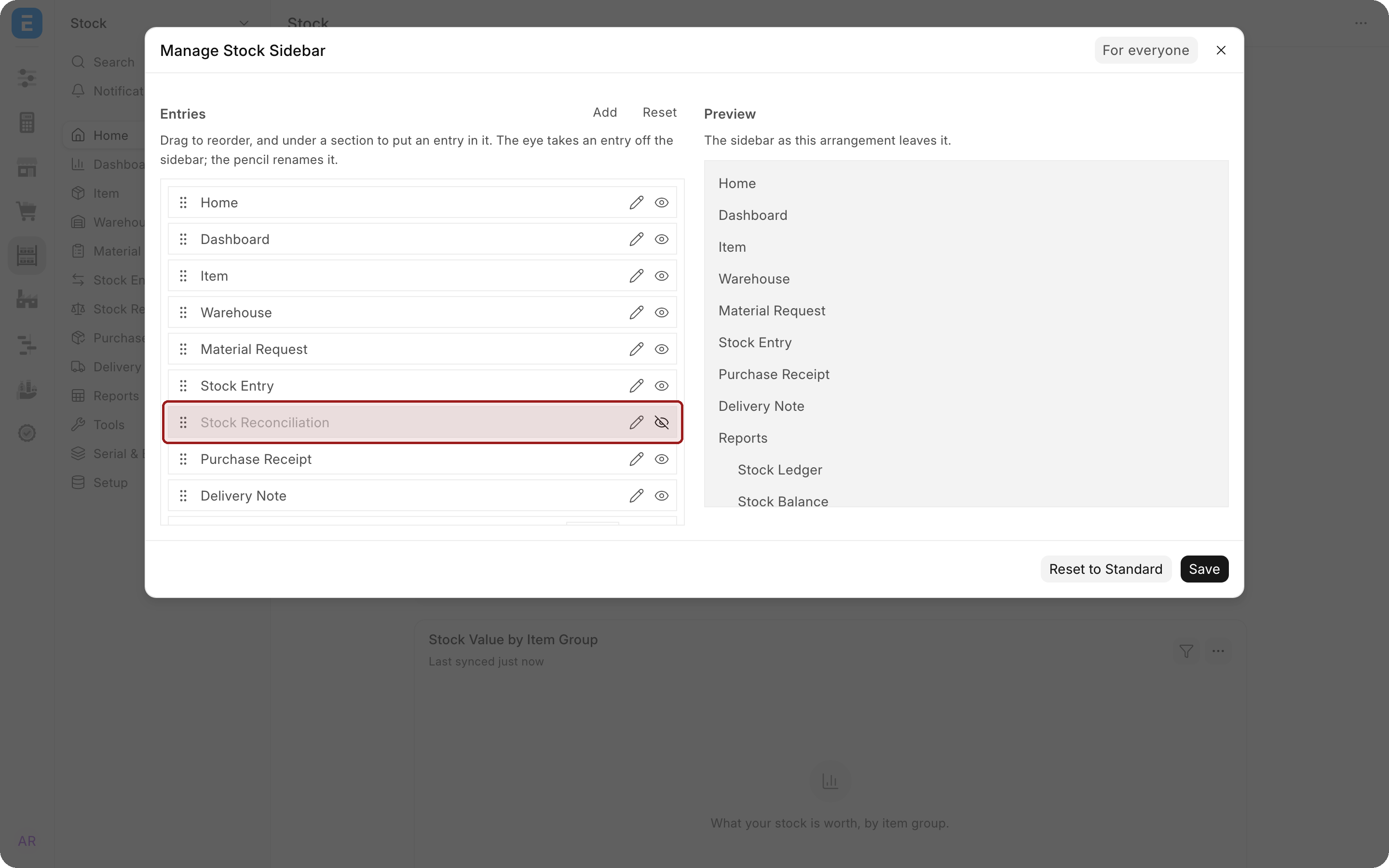Rename the Home entry with its pencil icon

[636, 203]
